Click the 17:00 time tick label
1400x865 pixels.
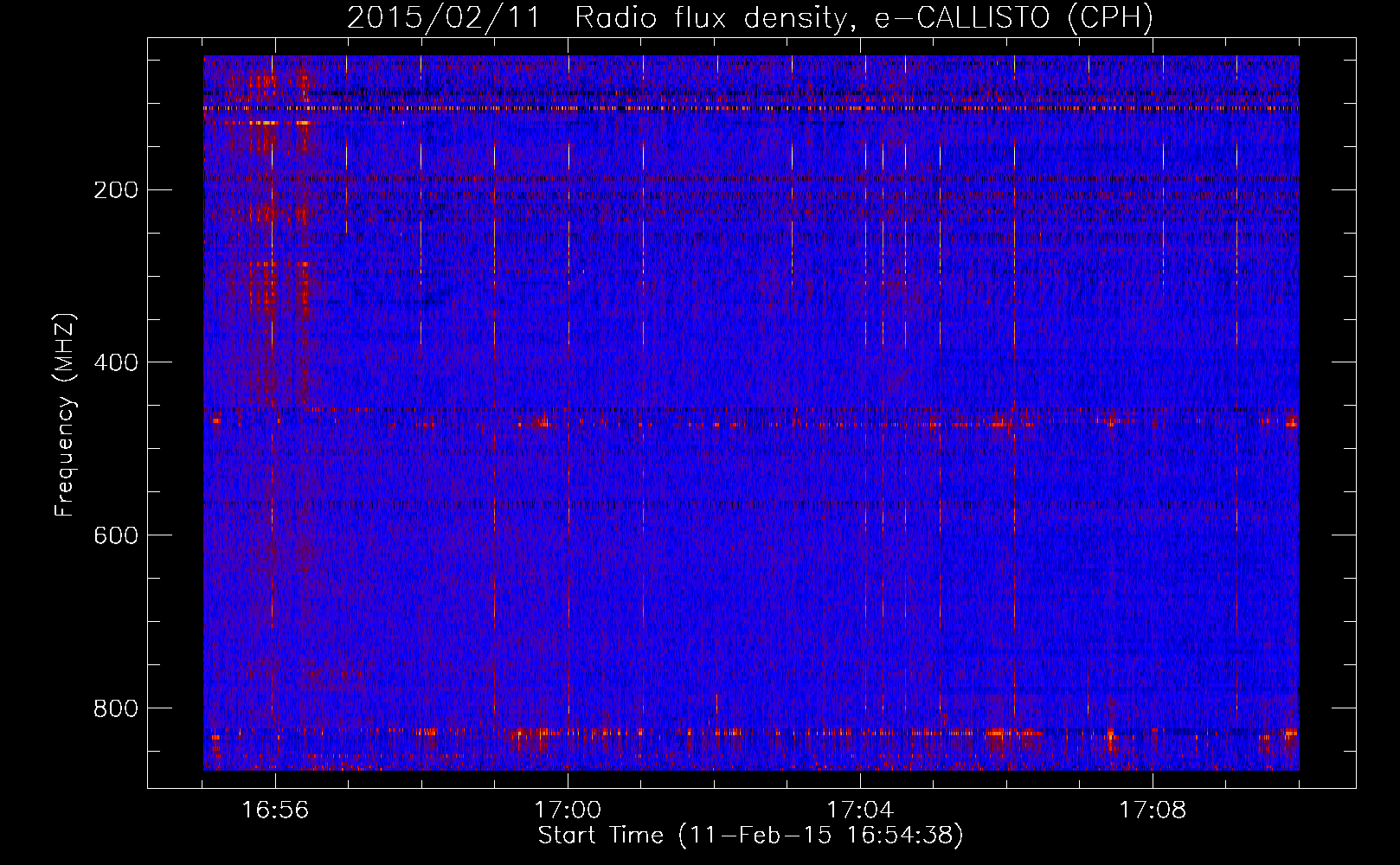pos(568,811)
